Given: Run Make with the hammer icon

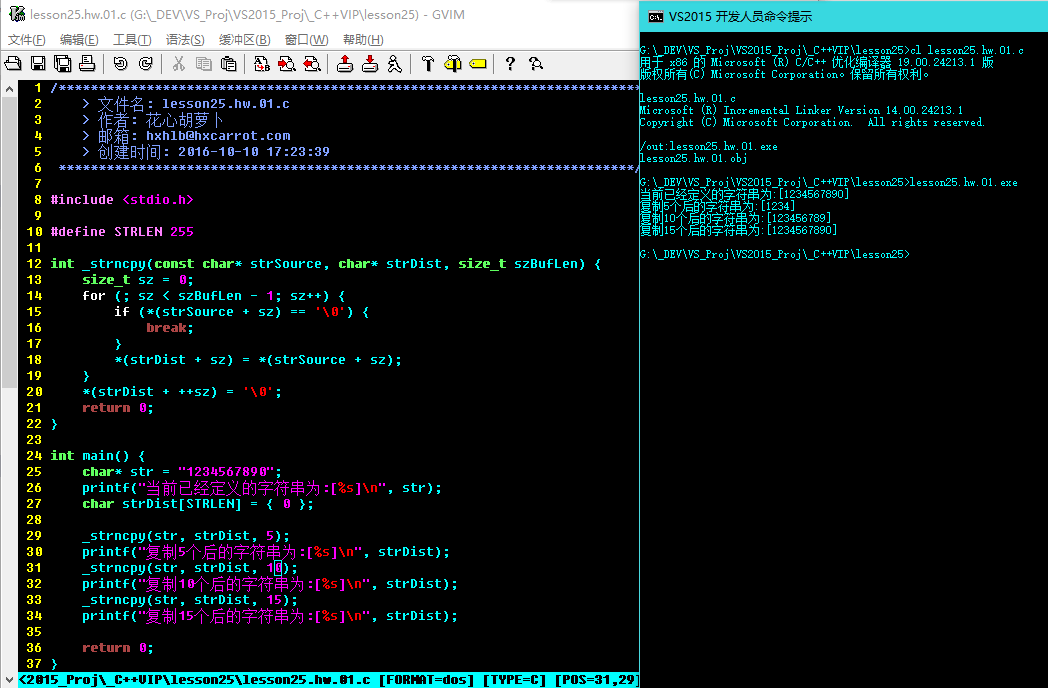Looking at the screenshot, I should [427, 64].
